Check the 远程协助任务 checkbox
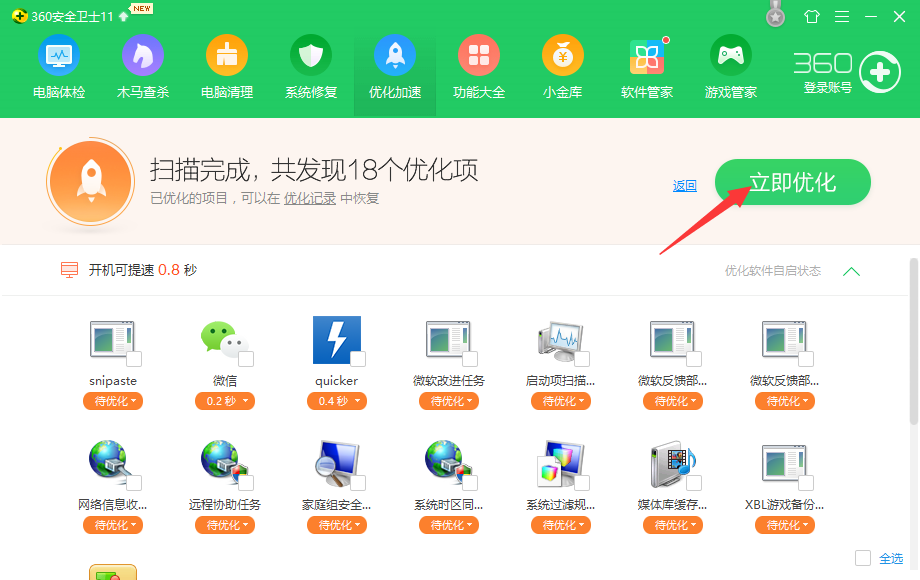920x580 pixels. coord(246,483)
